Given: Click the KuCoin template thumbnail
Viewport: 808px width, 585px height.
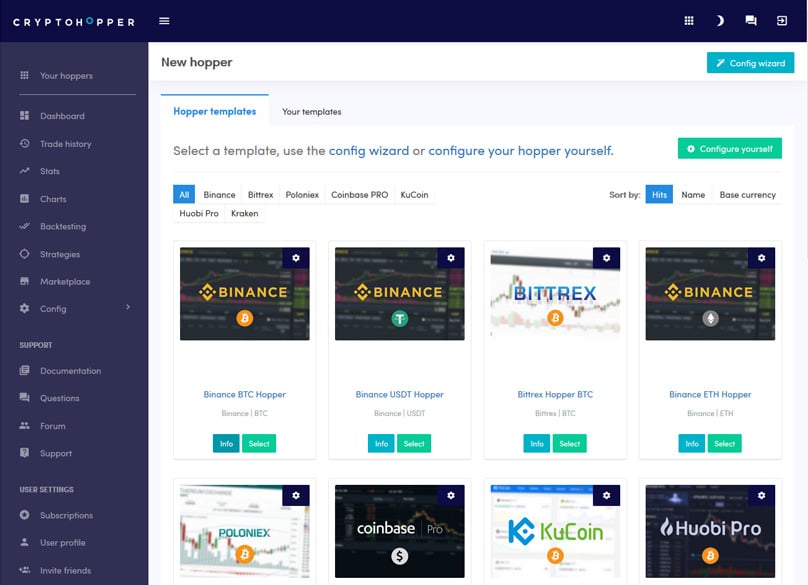Looking at the screenshot, I should point(555,530).
